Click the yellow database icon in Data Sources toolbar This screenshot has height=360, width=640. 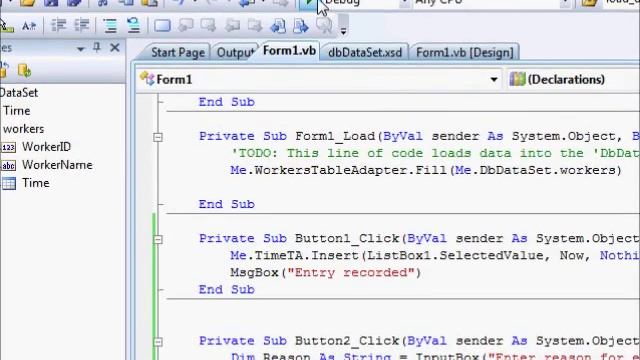click(24, 71)
